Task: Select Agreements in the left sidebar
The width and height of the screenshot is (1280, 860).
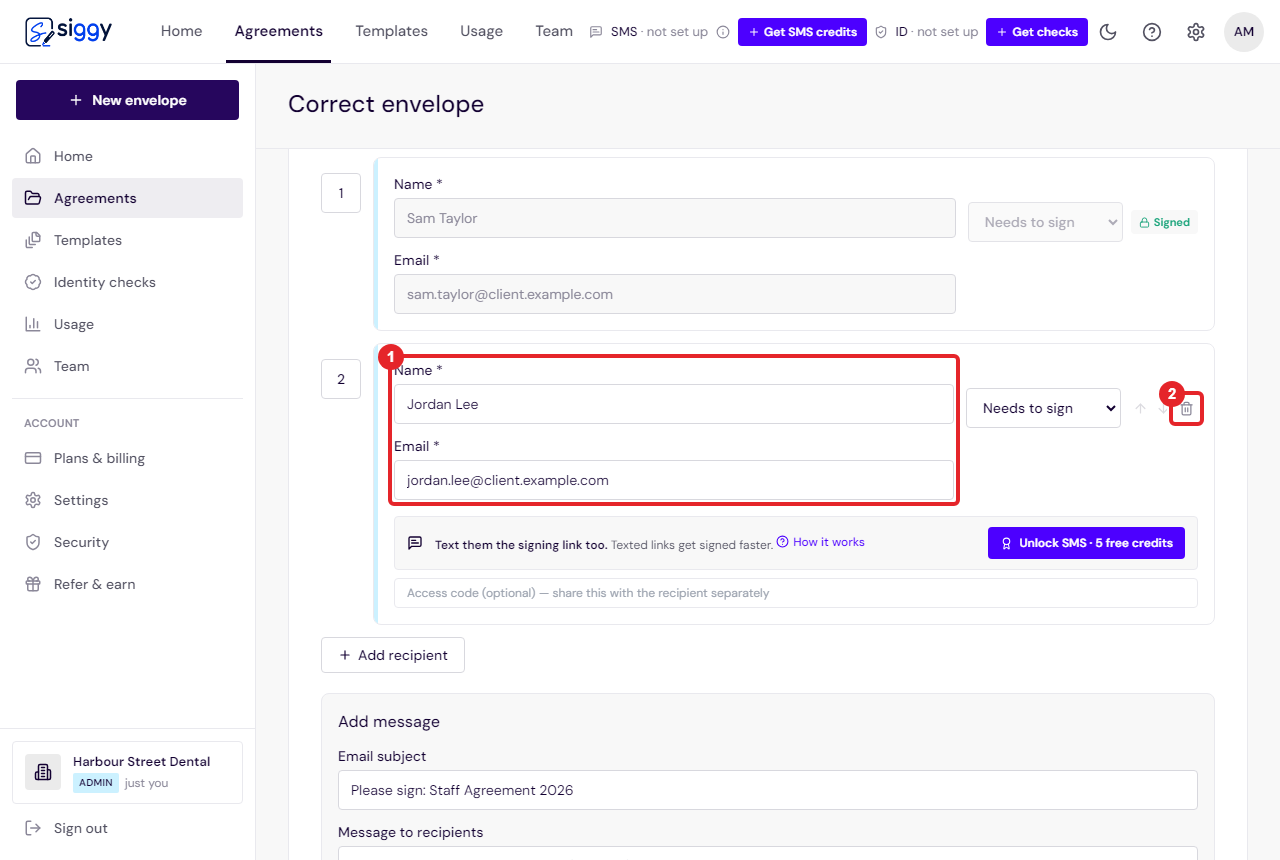Action: 127,198
